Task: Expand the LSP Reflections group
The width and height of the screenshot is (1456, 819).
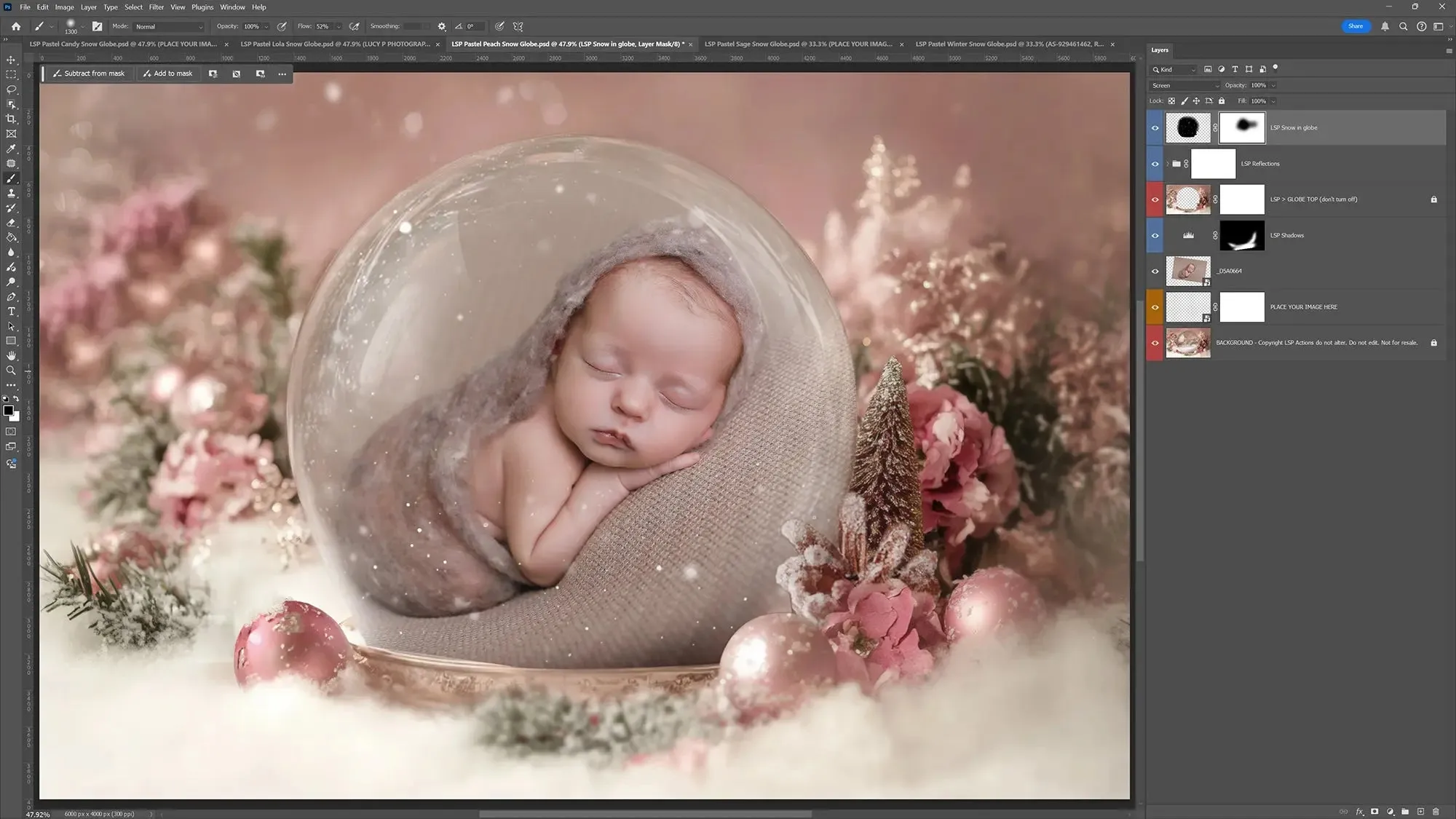Action: pos(1168,164)
